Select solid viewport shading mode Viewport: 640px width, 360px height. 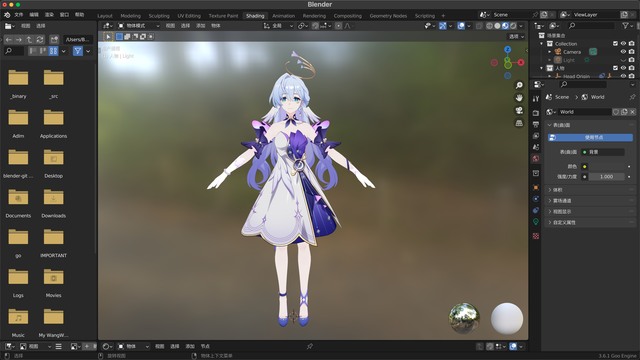[x=497, y=26]
